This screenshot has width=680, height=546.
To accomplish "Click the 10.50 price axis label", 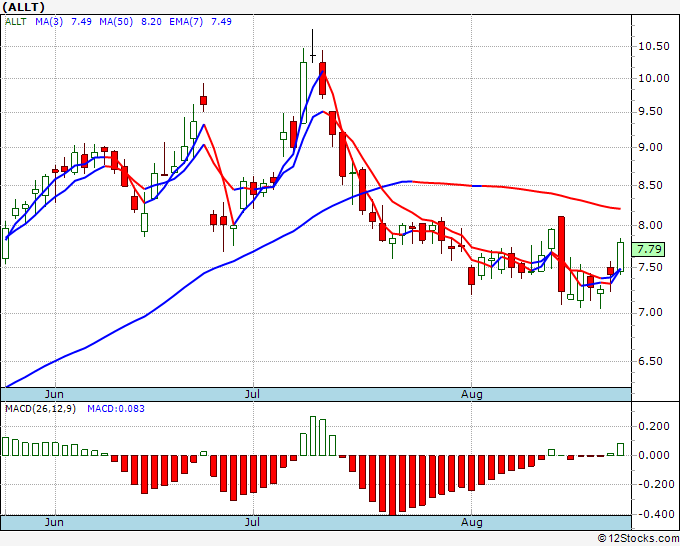I will pos(654,46).
